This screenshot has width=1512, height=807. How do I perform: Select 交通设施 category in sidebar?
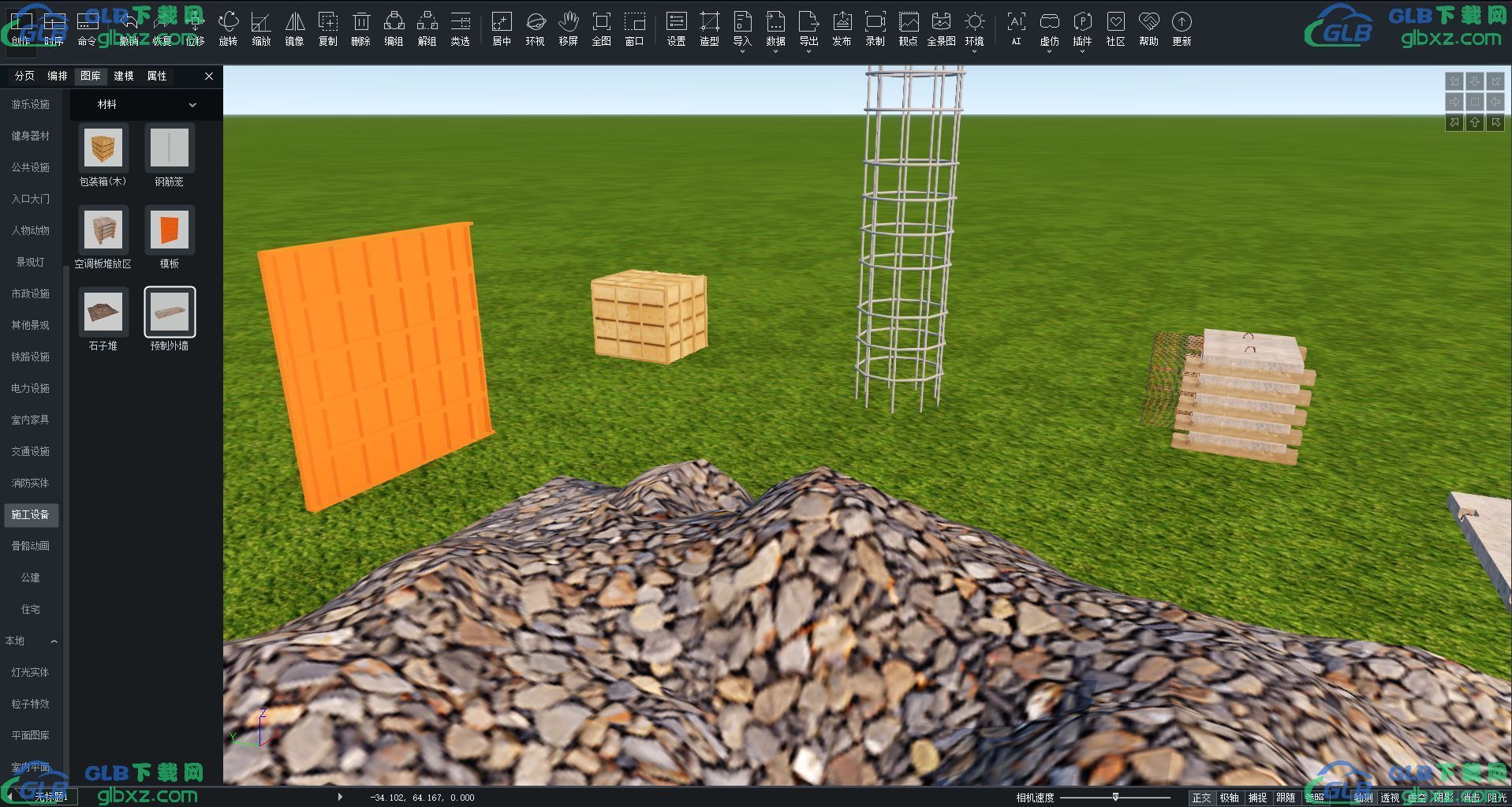[x=31, y=451]
